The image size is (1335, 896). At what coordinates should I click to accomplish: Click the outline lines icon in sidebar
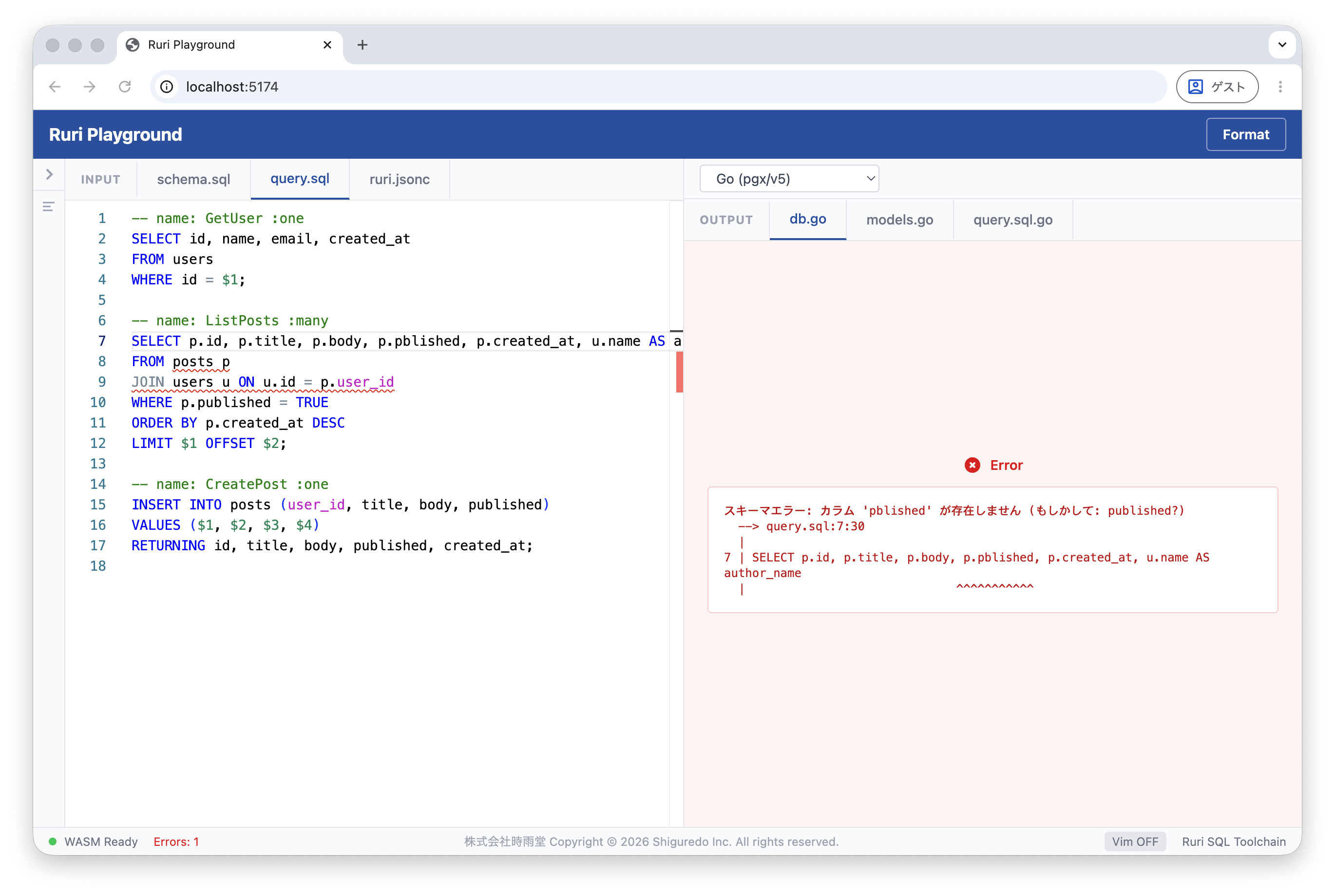point(49,206)
